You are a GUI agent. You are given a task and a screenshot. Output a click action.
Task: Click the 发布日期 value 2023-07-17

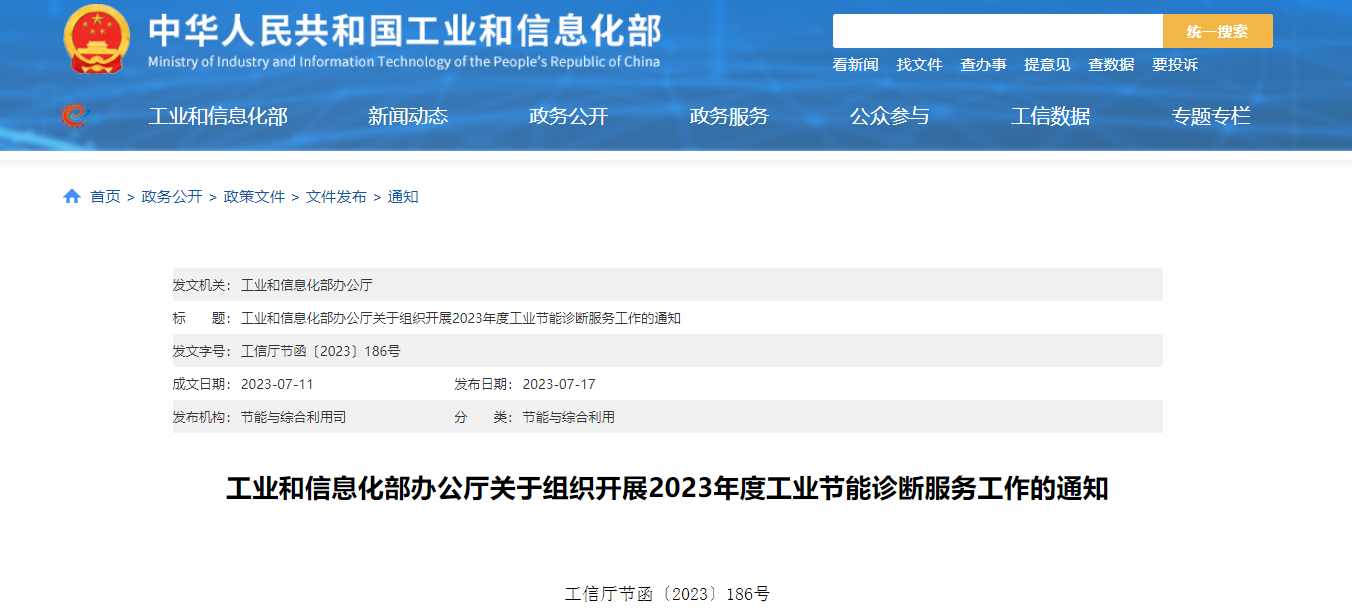click(559, 384)
